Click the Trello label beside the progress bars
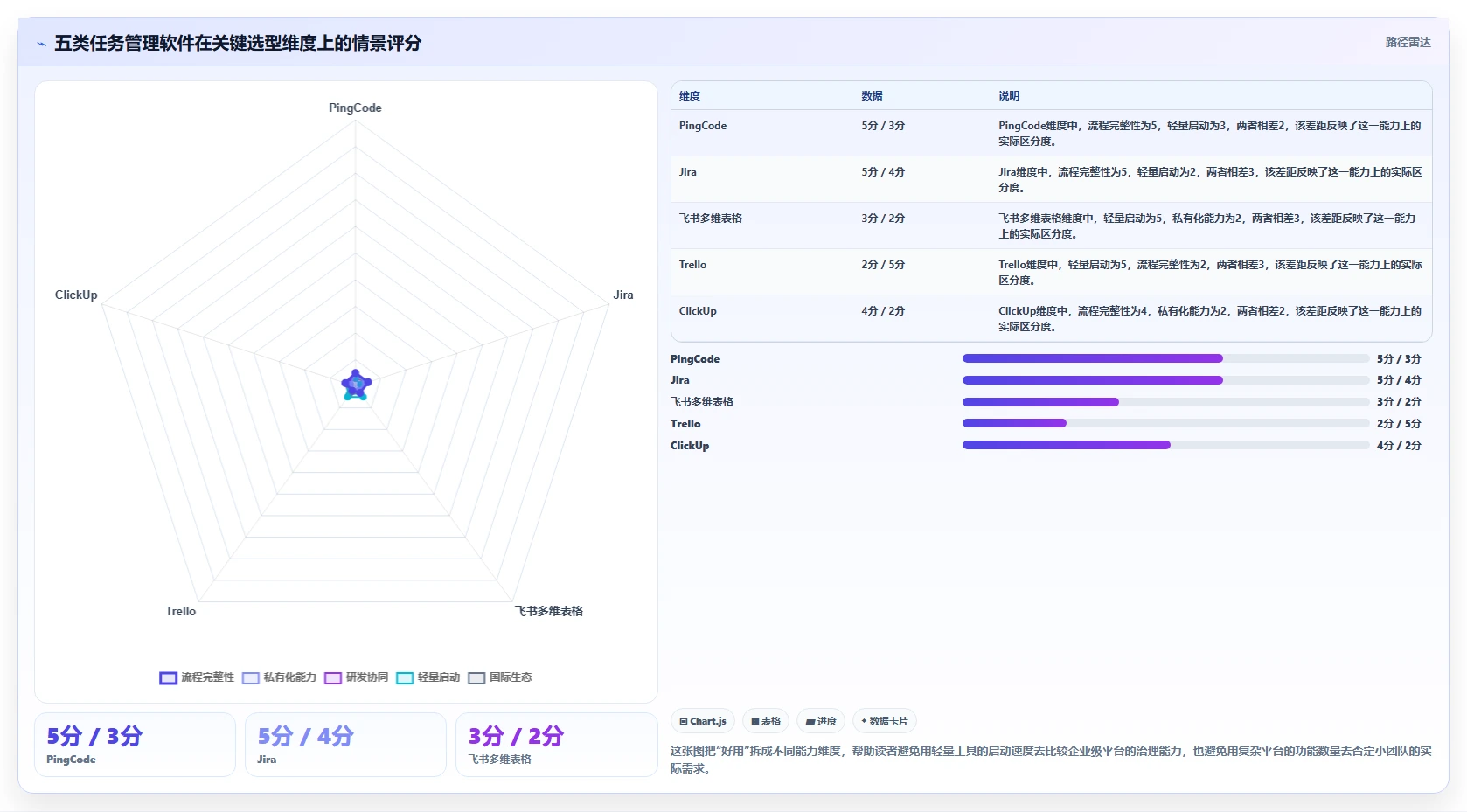Viewport: 1467px width, 812px height. pos(685,424)
